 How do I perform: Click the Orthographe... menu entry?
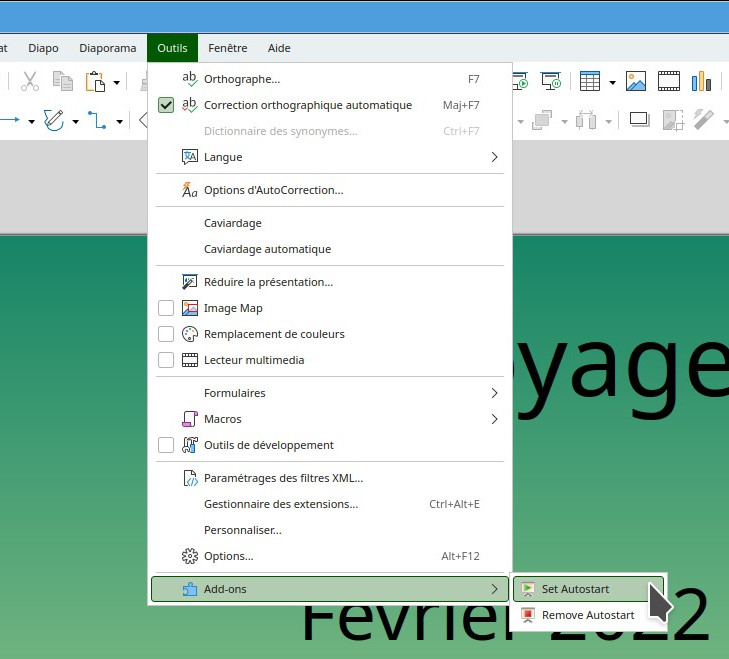coord(330,79)
